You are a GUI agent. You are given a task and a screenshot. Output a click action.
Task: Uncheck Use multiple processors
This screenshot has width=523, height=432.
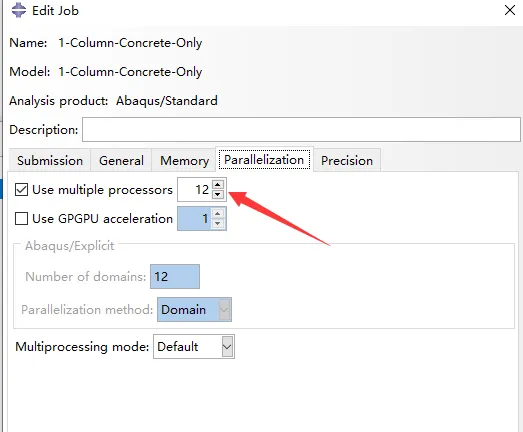click(21, 190)
